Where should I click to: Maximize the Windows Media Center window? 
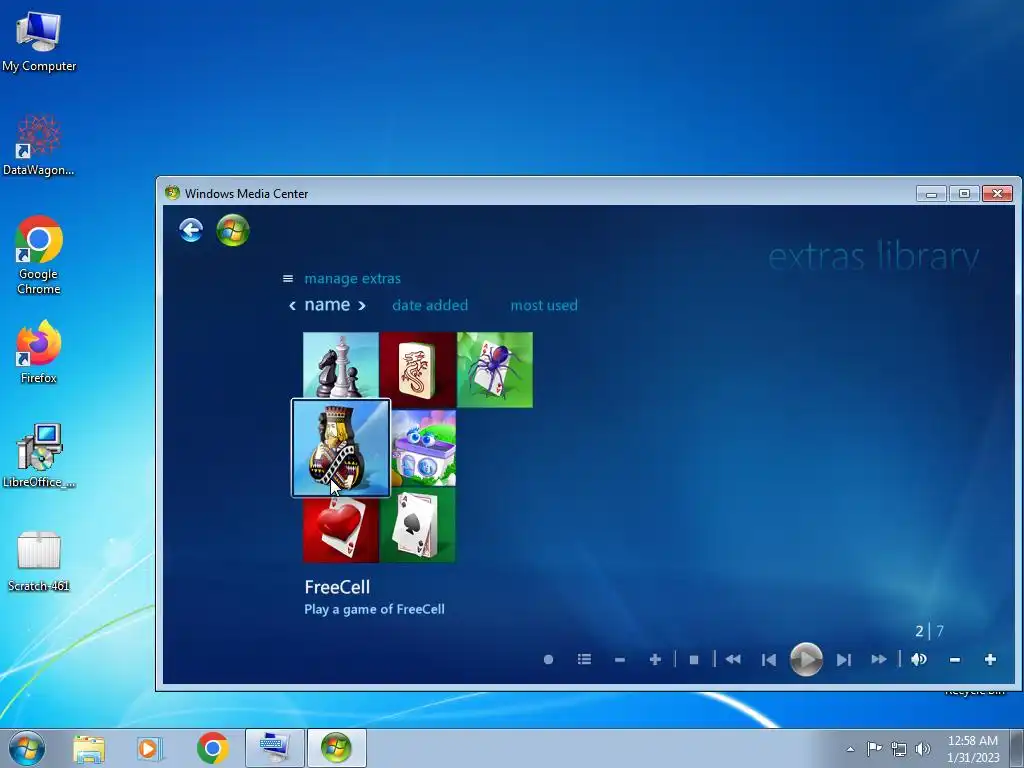pos(964,193)
